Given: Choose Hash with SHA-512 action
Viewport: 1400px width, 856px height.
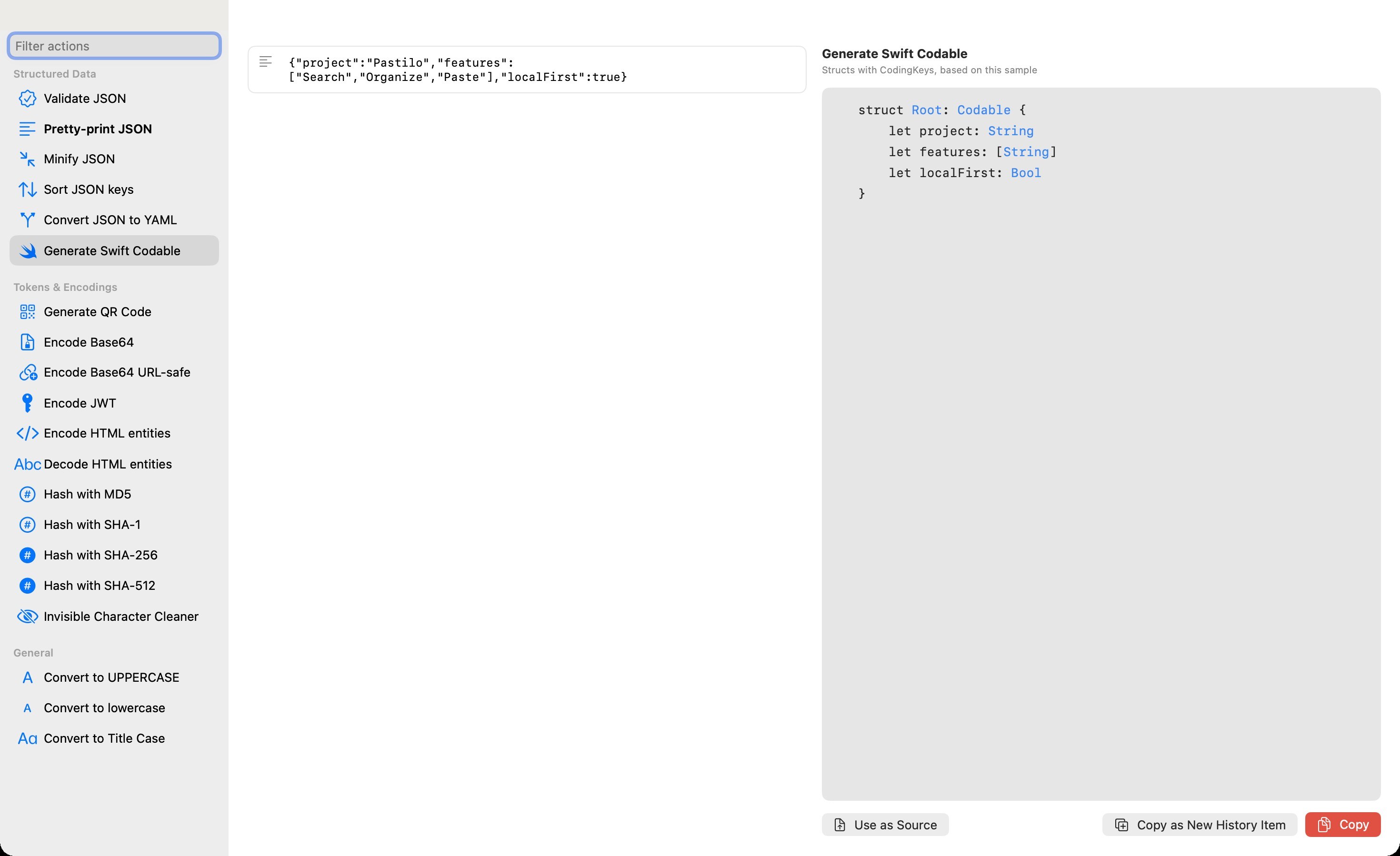Looking at the screenshot, I should [114, 586].
